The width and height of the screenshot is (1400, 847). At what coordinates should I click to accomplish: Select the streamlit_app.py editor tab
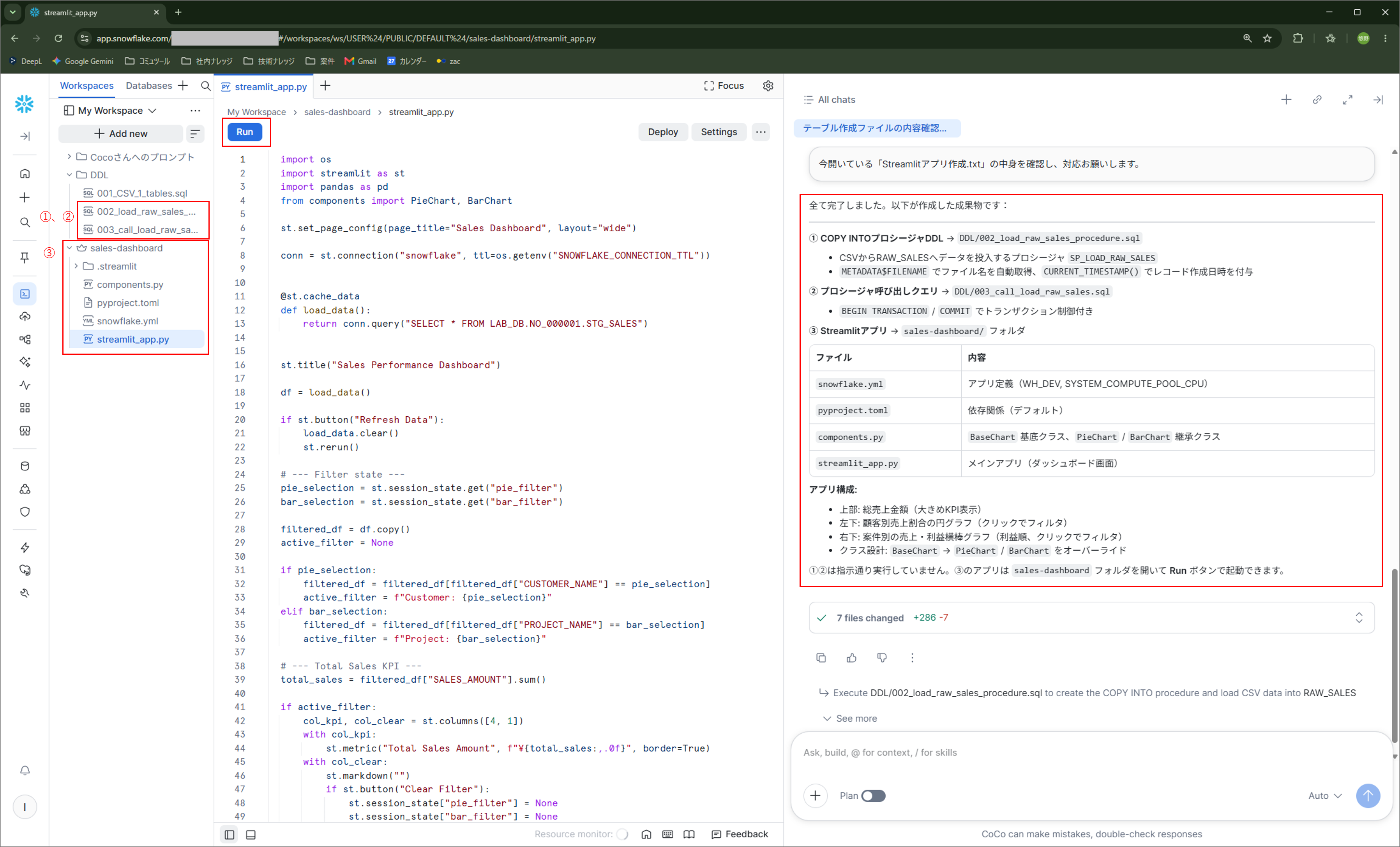pyautogui.click(x=264, y=86)
